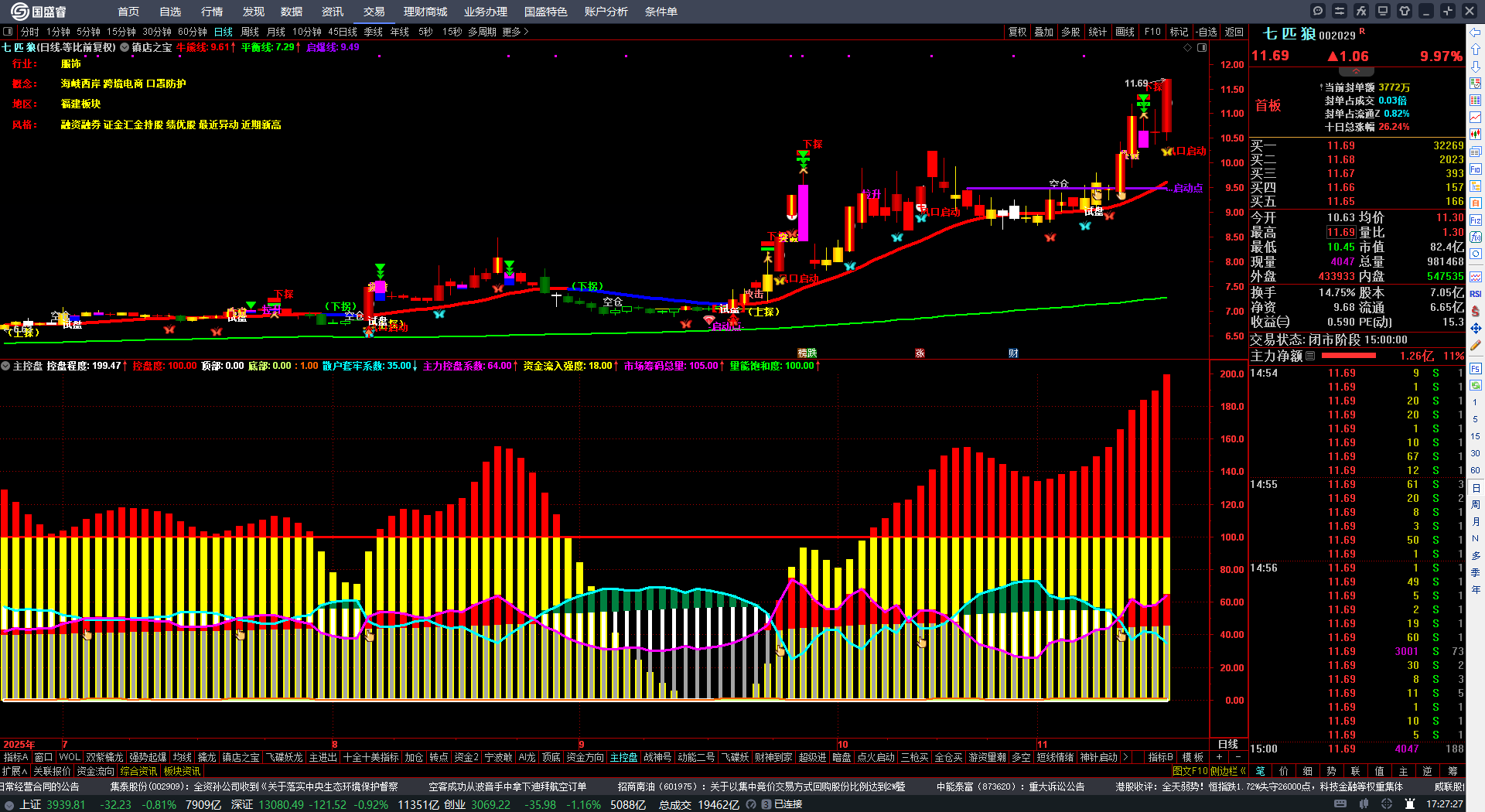Image resolution: width=1485 pixels, height=812 pixels.
Task: Click the up arrow icon in right sidebar
Action: (1476, 49)
